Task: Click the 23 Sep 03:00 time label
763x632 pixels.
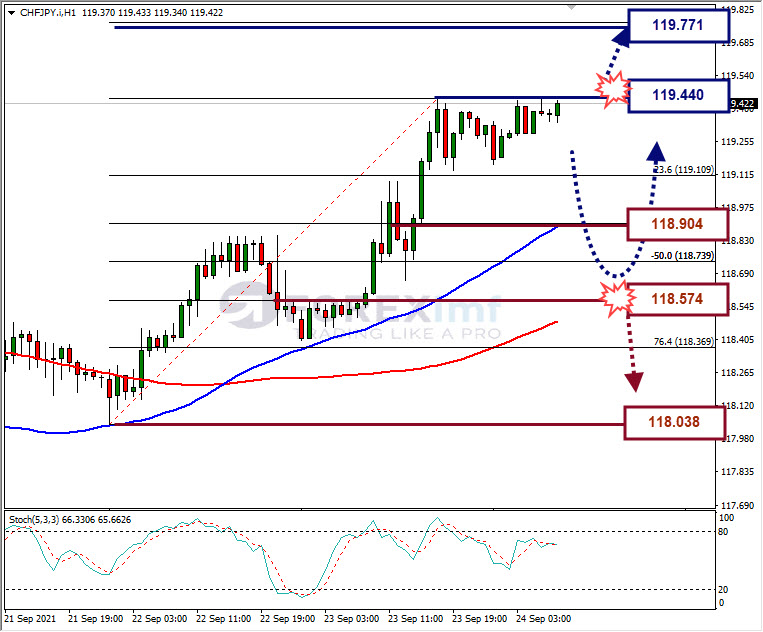Action: 351,619
